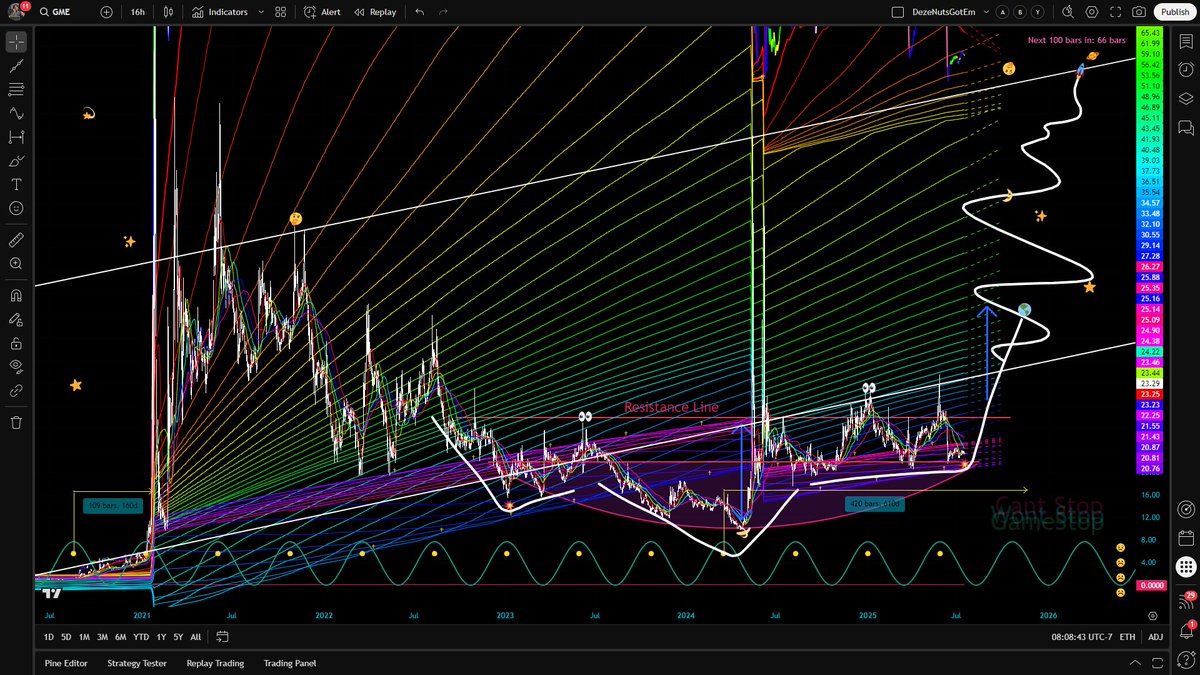
Task: Click the Publish button
Action: click(x=1175, y=12)
